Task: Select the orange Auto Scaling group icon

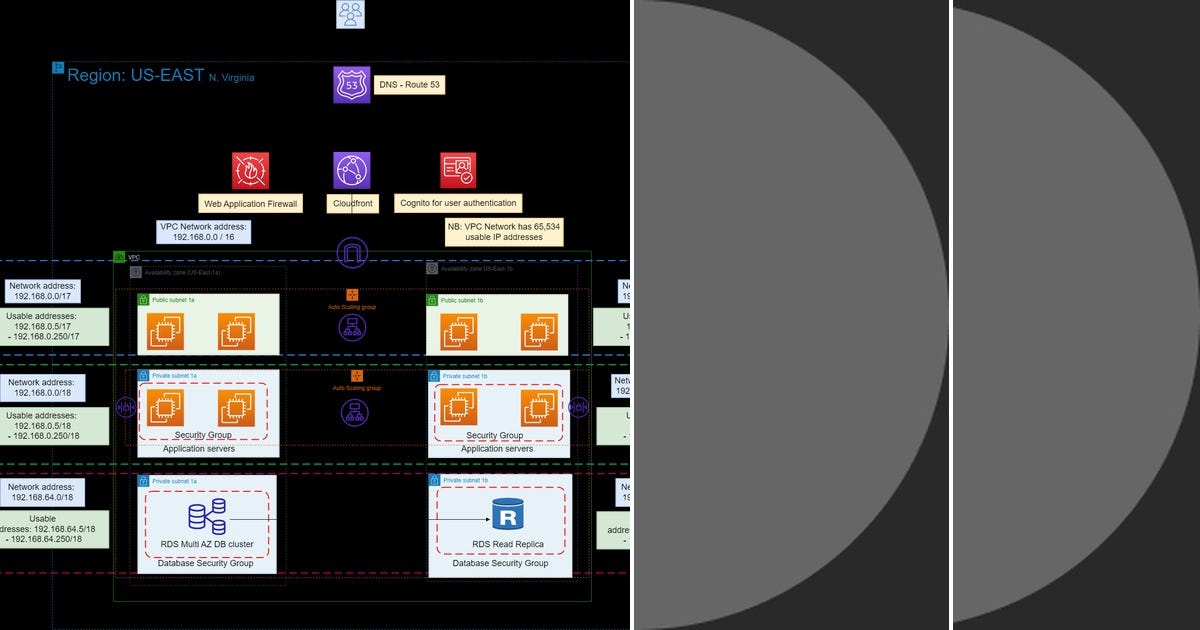Action: [352, 294]
